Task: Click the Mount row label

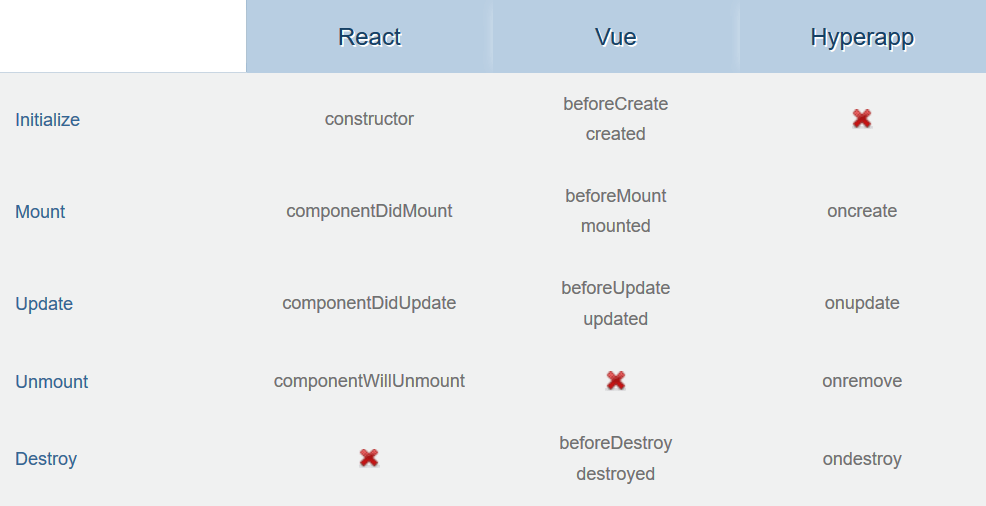Action: click(40, 212)
